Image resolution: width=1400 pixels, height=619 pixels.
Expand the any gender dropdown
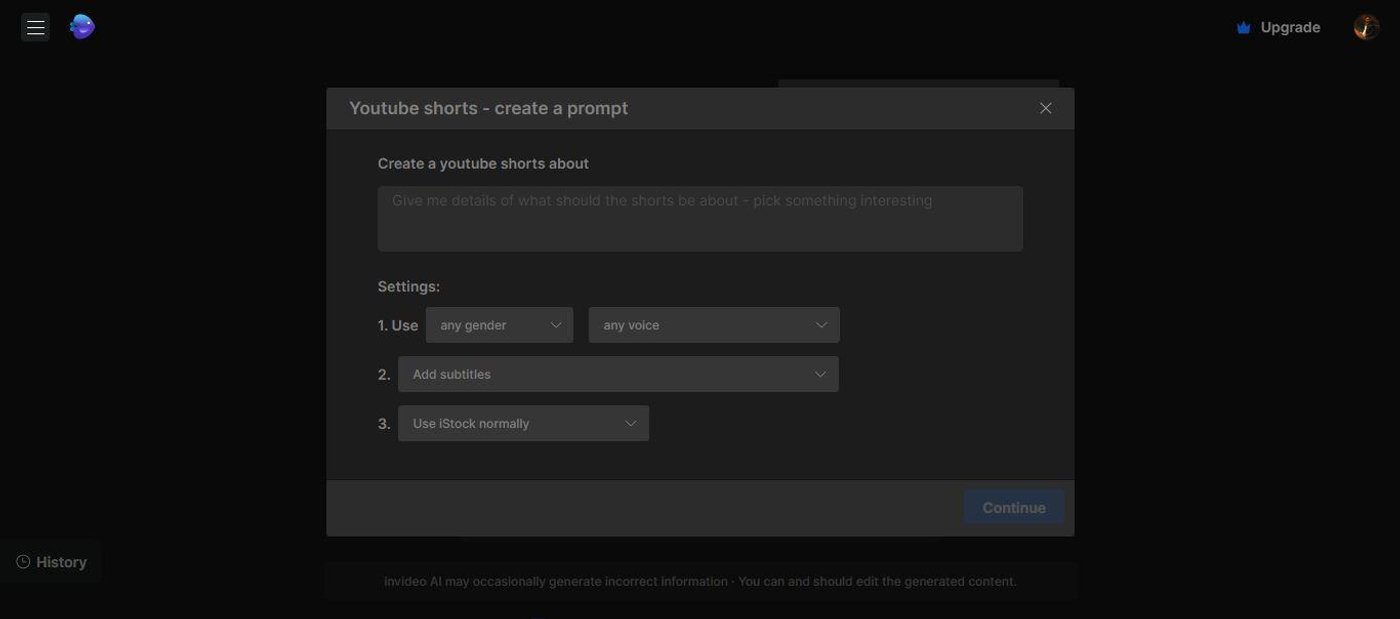click(x=498, y=325)
